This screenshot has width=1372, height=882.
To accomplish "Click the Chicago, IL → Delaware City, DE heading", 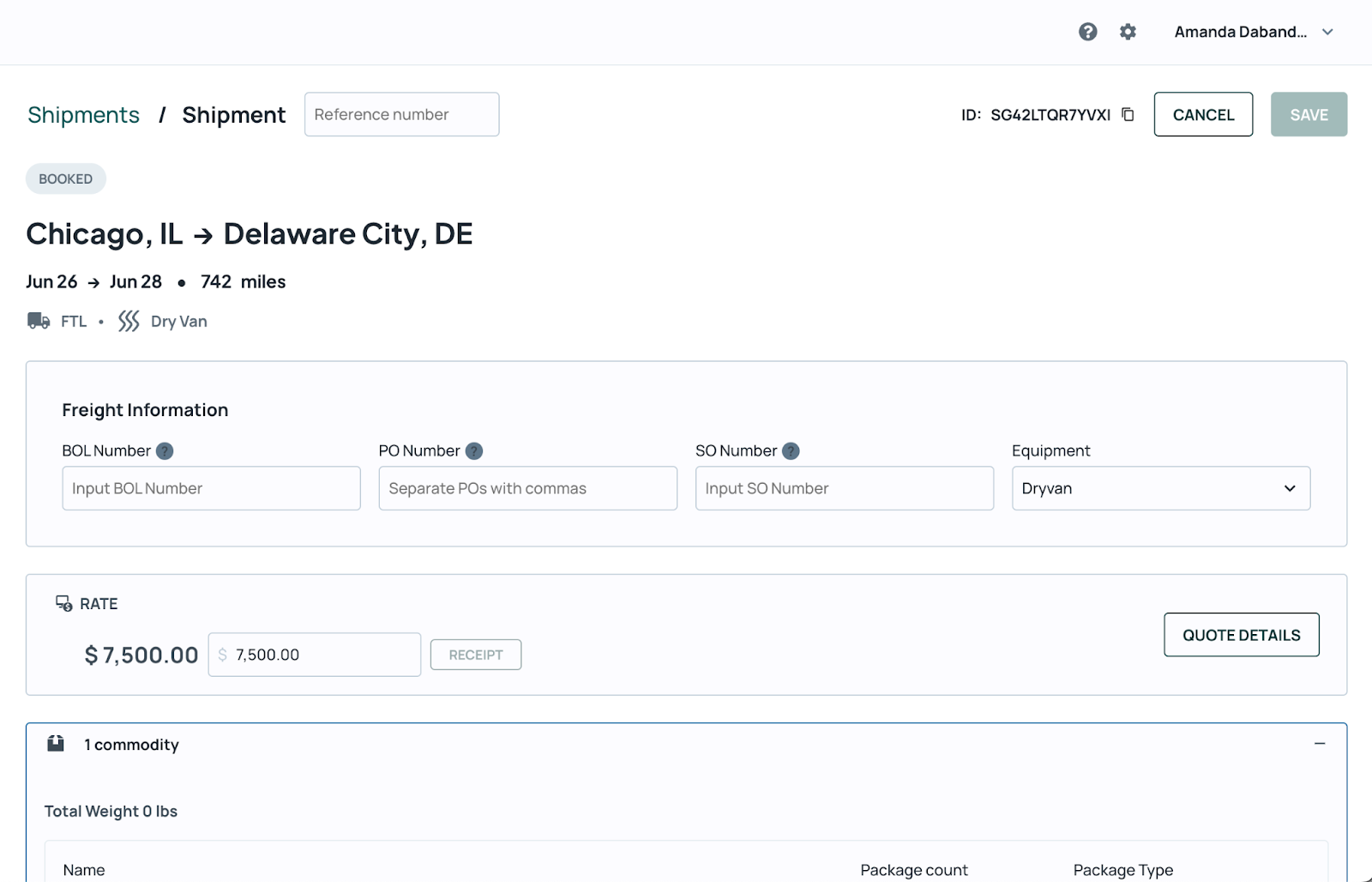I will (x=250, y=233).
